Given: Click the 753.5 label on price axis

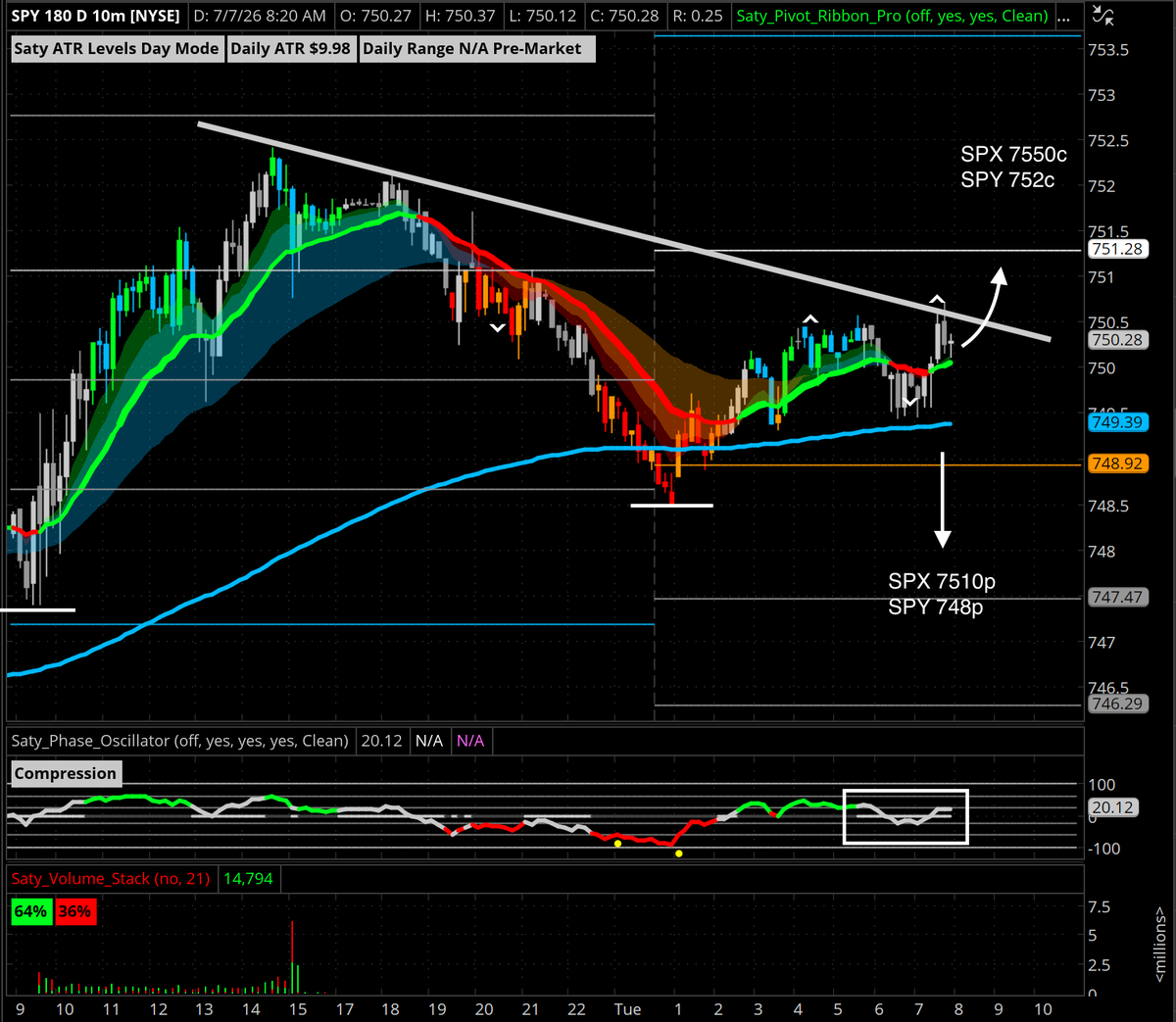Looking at the screenshot, I should pyautogui.click(x=1108, y=50).
